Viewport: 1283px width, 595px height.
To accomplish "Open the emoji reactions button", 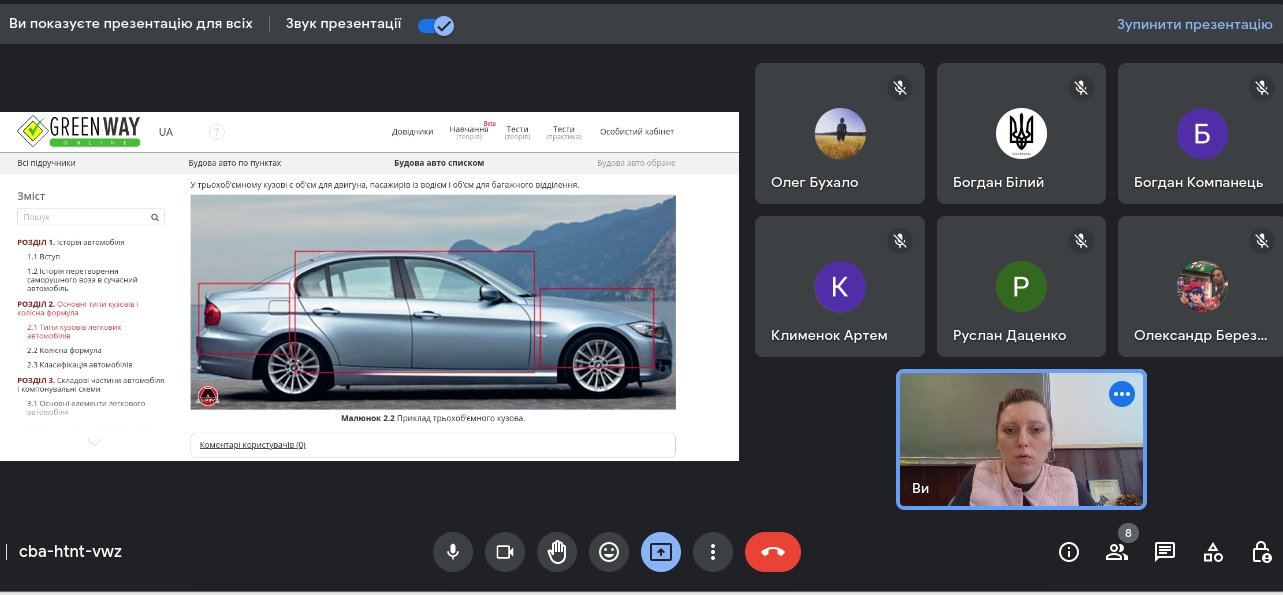I will [x=609, y=551].
